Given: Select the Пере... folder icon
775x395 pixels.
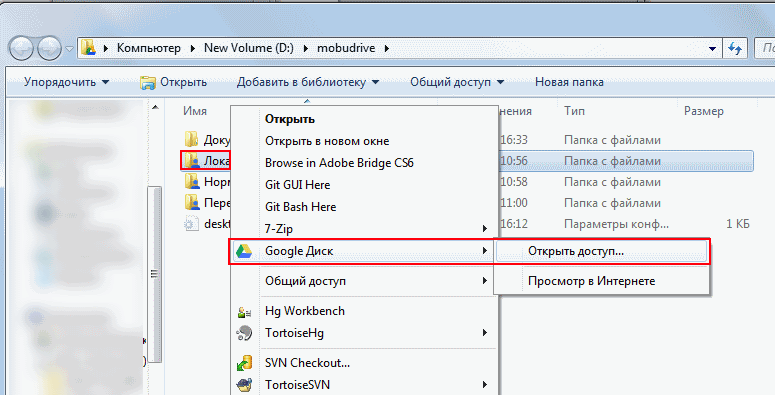Looking at the screenshot, I should (x=192, y=203).
